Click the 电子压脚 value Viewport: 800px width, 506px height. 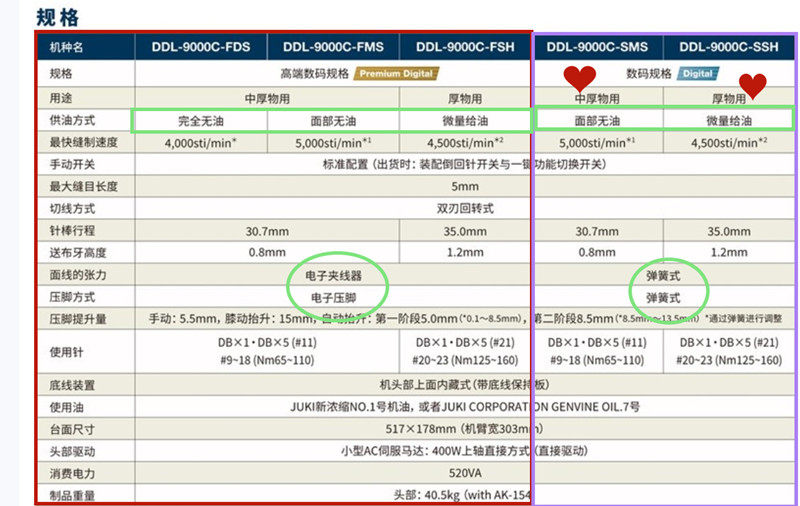[x=333, y=297]
